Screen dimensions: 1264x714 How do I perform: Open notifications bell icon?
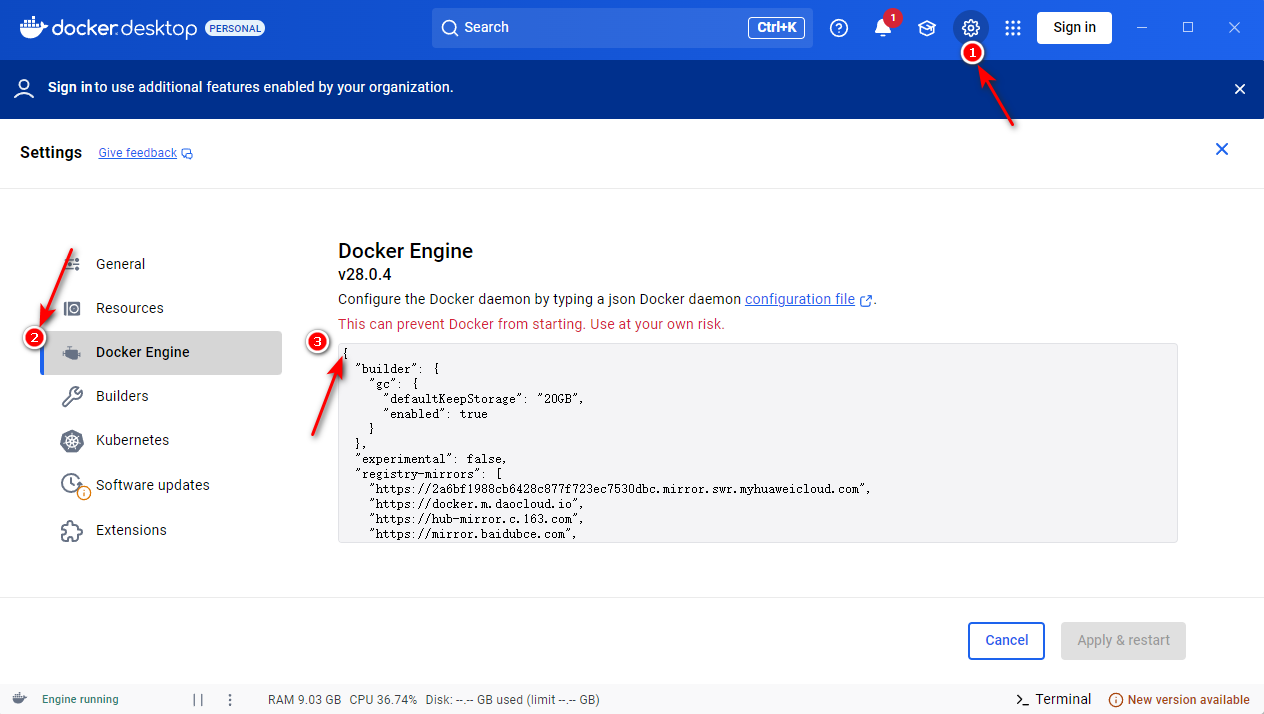point(883,28)
